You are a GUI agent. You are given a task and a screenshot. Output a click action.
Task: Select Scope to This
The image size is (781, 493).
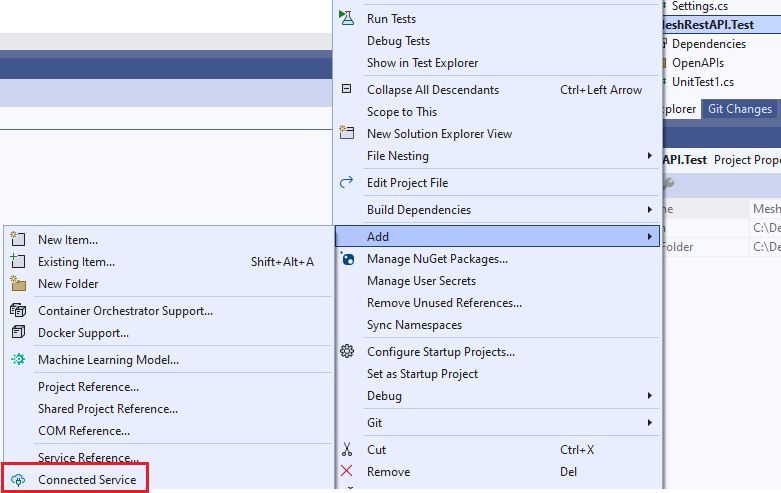[x=401, y=112]
